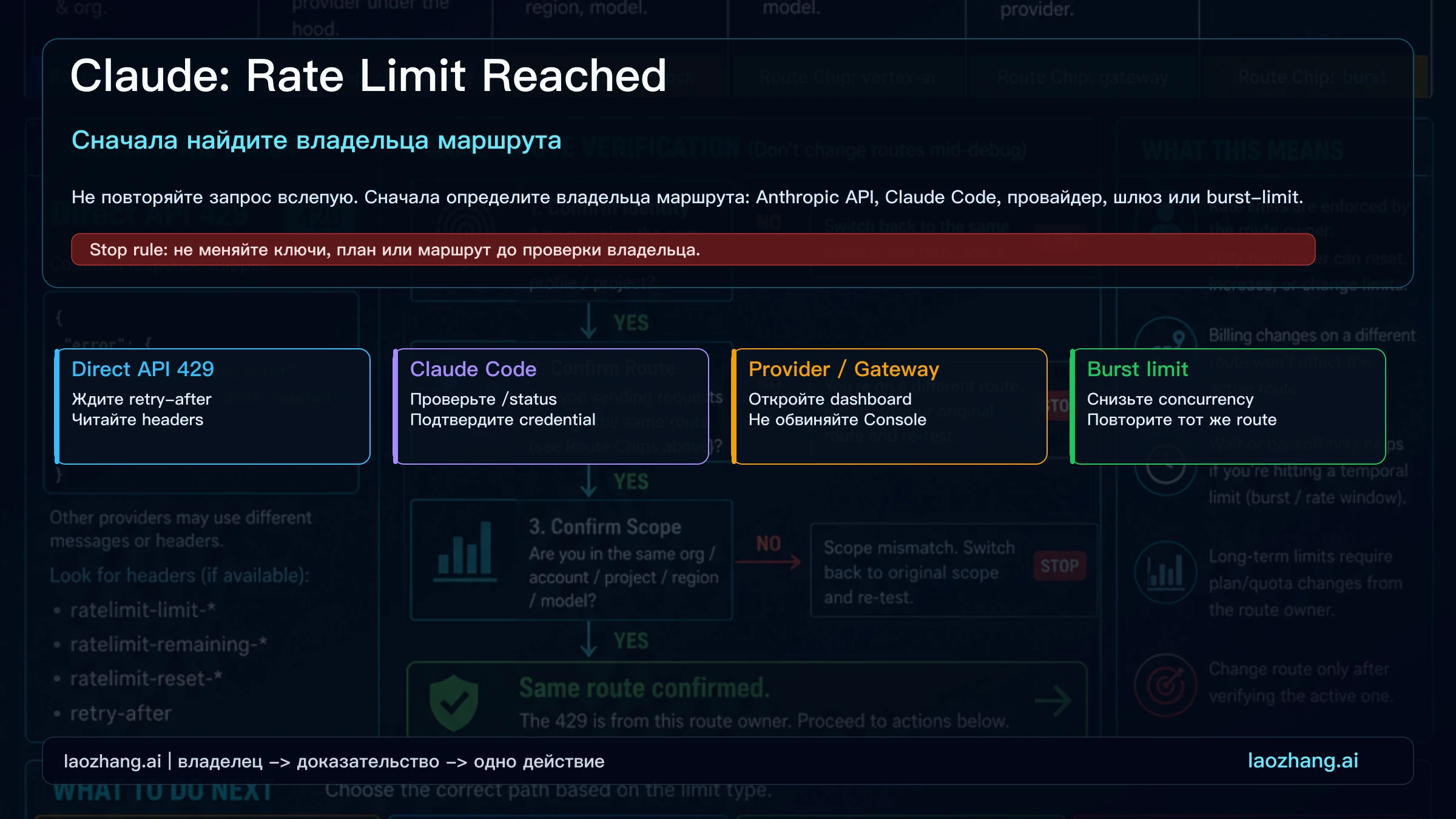Screen dimensions: 1456x819
Task: Click the '3. Confirm Scope' heading
Action: (605, 527)
